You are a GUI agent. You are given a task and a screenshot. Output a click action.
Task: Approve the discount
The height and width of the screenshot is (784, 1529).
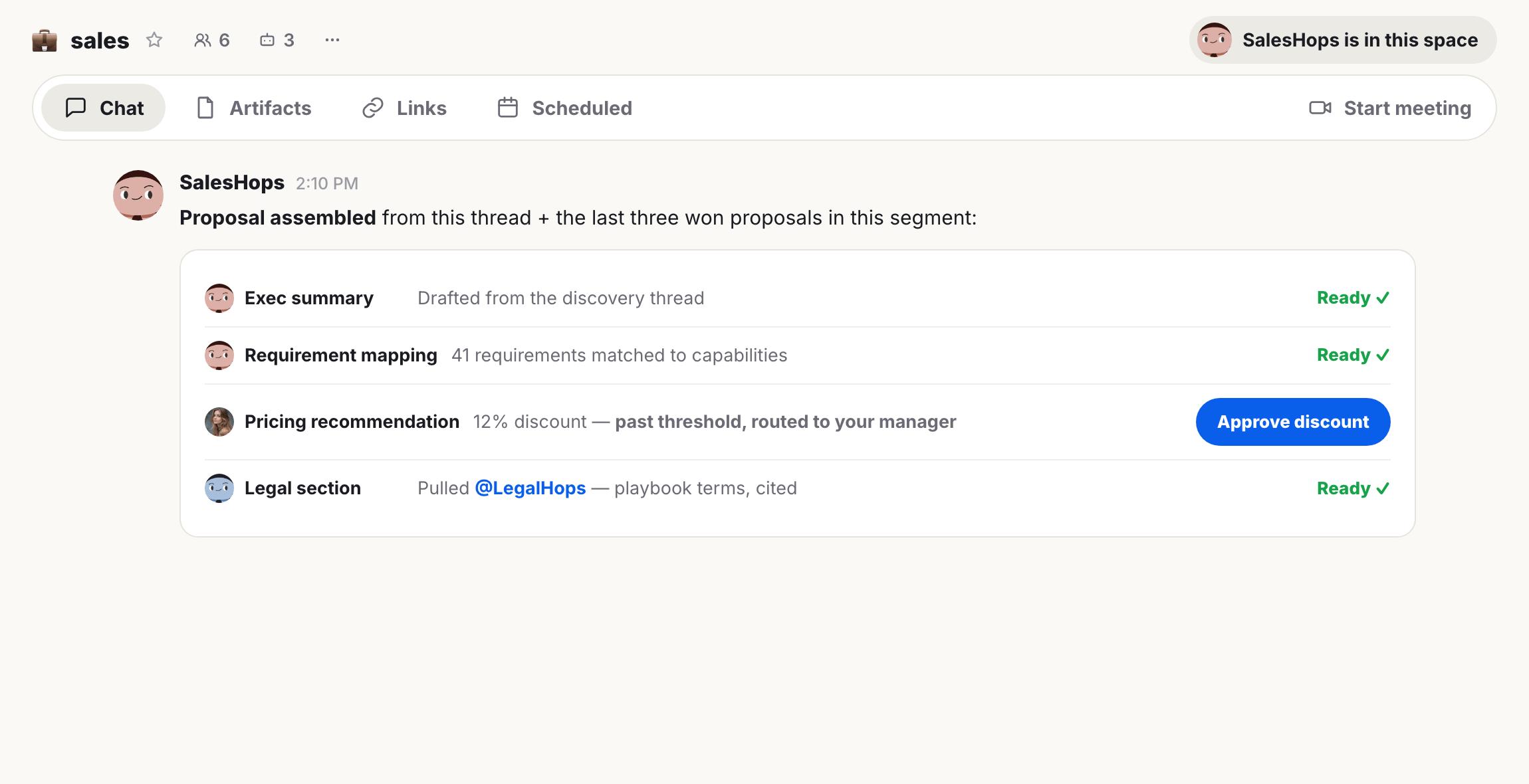[1293, 422]
